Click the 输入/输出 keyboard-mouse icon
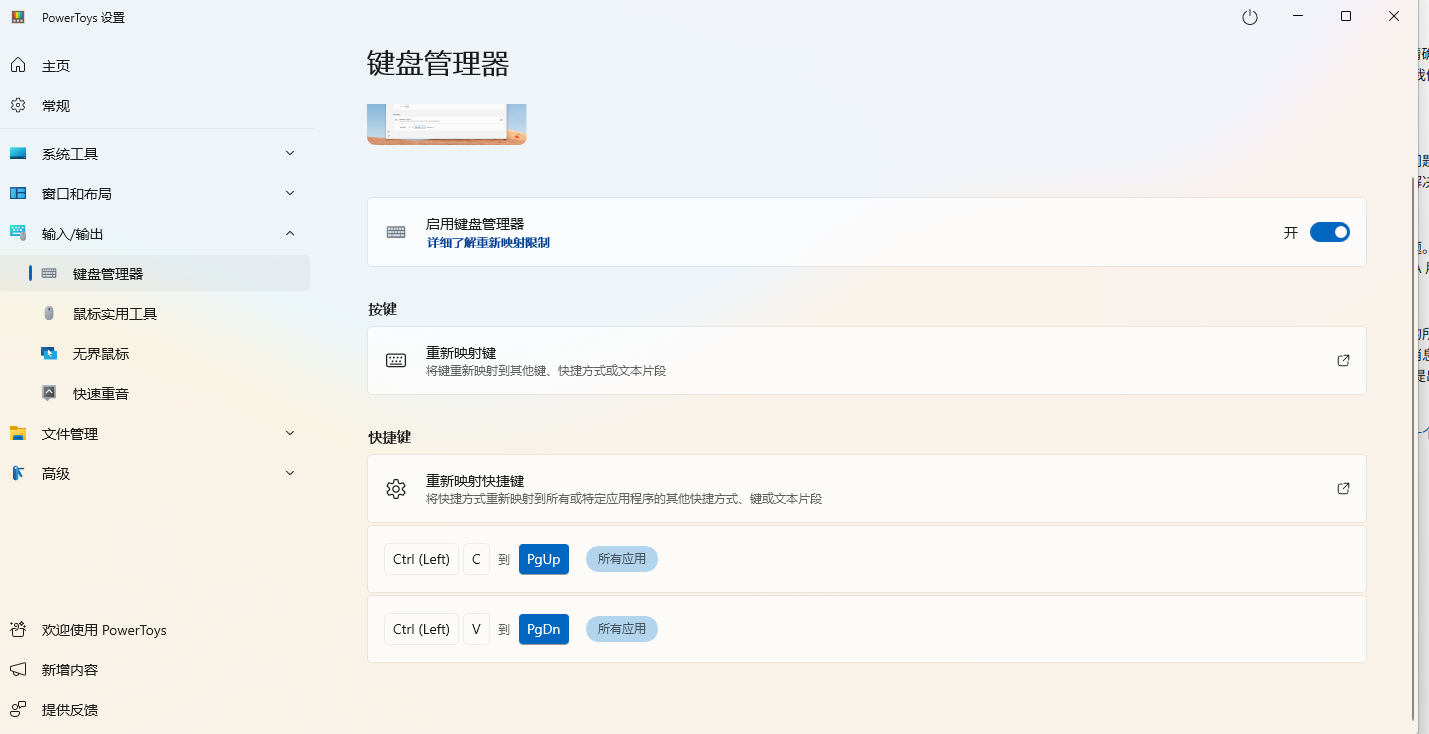Screen dimensions: 1429x734 (x=18, y=234)
